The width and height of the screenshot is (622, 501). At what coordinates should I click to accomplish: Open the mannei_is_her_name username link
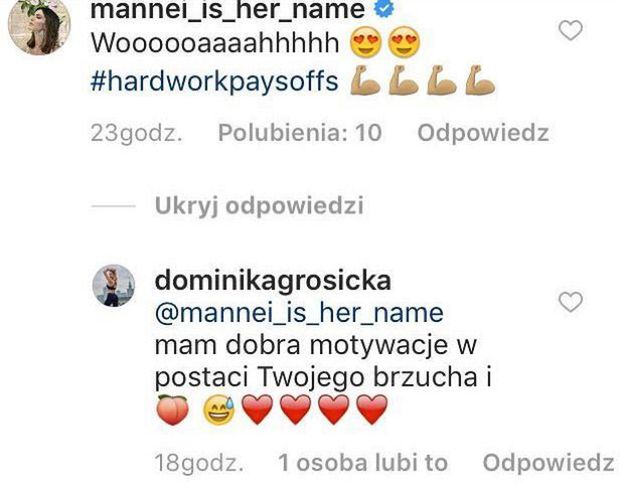(x=228, y=10)
